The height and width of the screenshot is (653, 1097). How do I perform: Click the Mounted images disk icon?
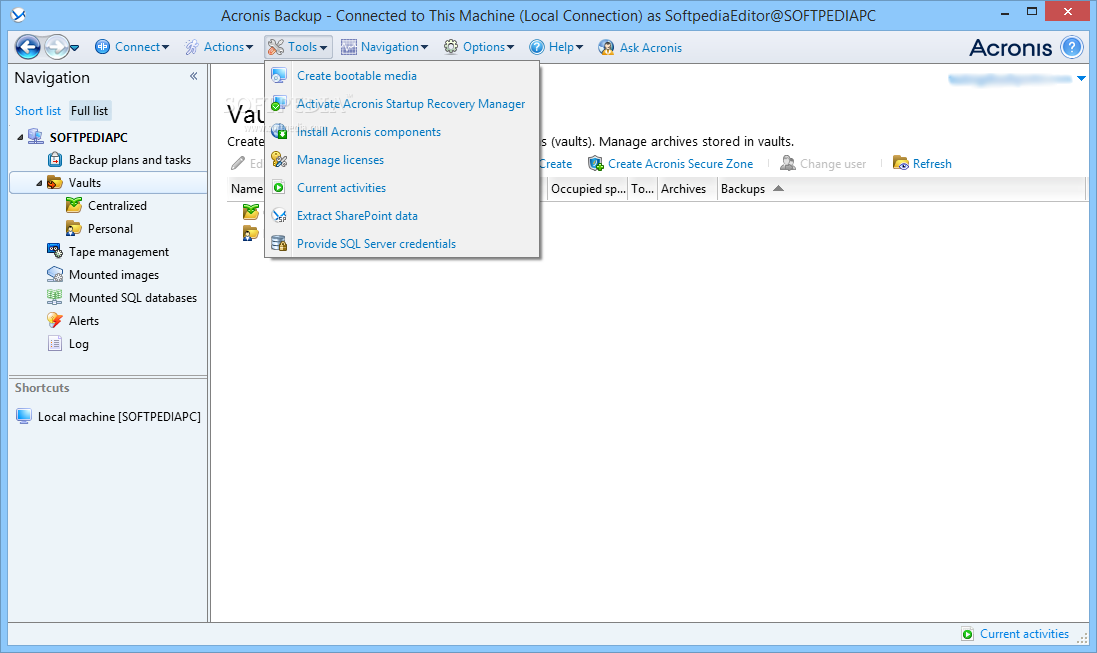(x=55, y=274)
